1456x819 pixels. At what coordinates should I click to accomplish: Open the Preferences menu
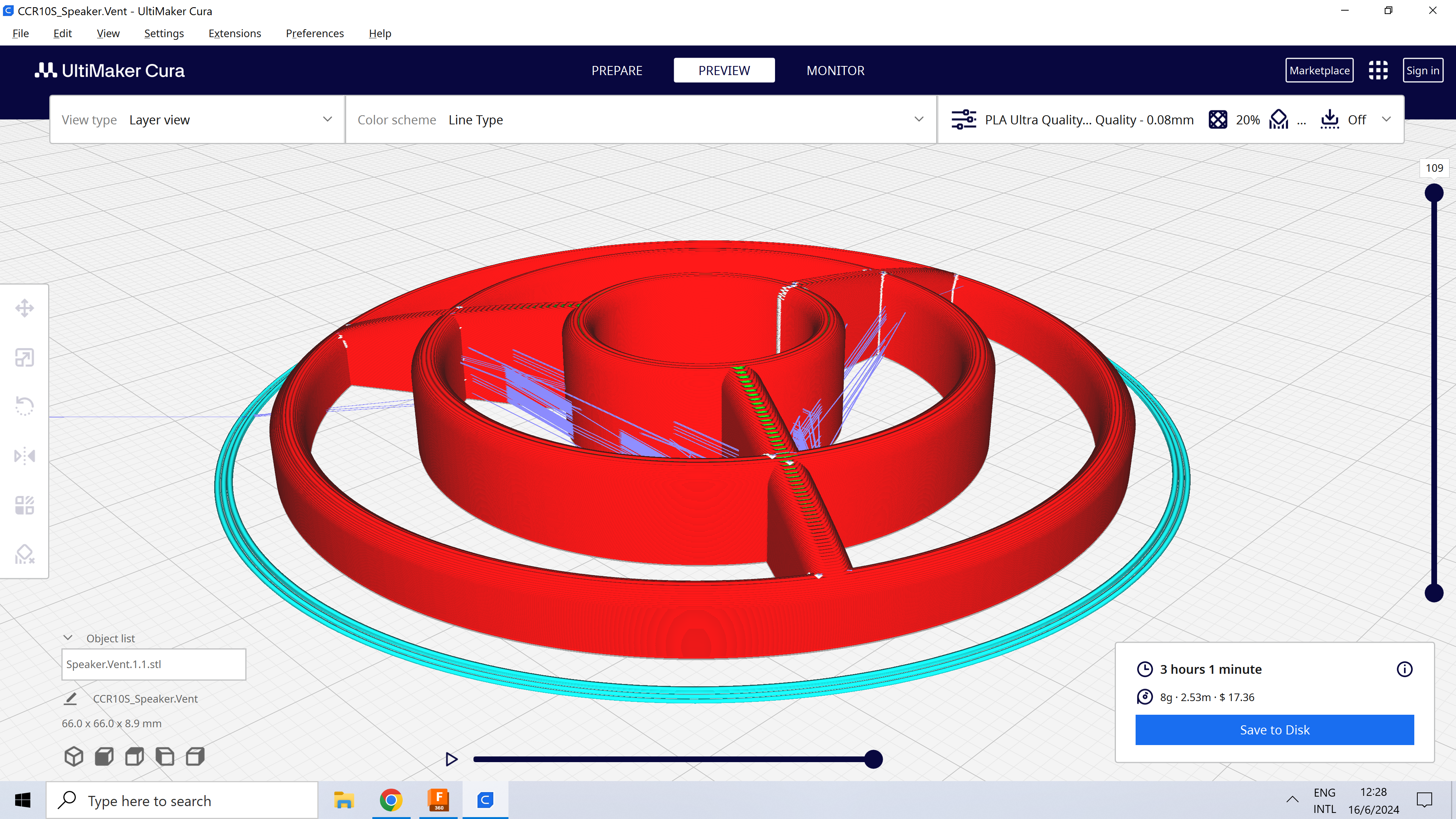pos(315,33)
